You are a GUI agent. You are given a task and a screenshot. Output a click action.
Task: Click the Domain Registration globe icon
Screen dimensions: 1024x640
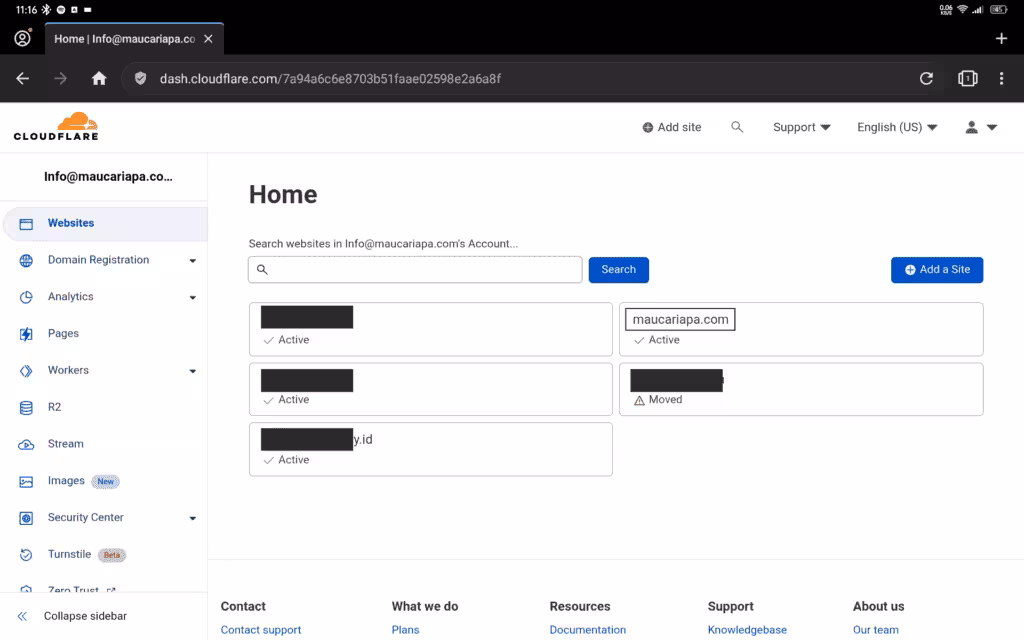(x=26, y=261)
